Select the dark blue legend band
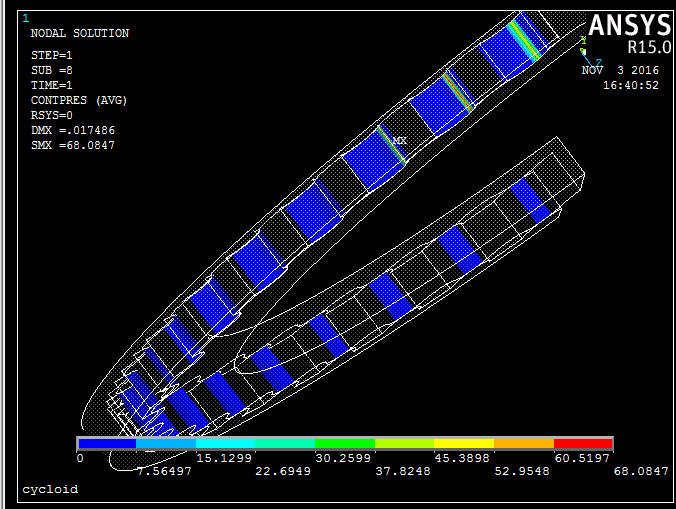676x509 pixels. (x=107, y=443)
